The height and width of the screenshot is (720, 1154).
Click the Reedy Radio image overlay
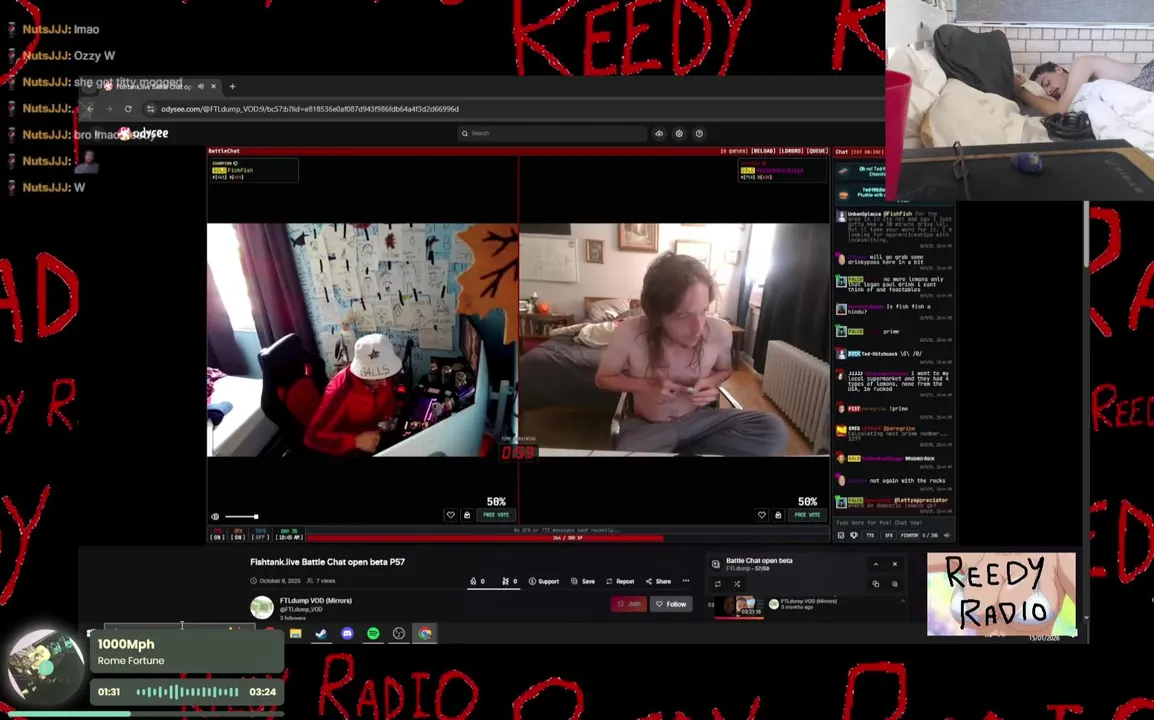coord(1001,594)
